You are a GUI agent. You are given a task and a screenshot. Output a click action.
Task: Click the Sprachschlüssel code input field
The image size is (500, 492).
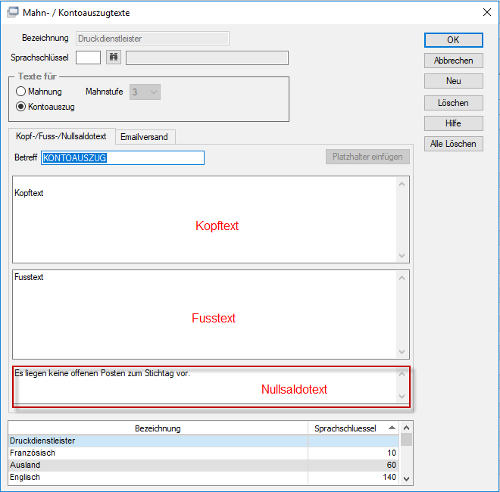[x=88, y=57]
